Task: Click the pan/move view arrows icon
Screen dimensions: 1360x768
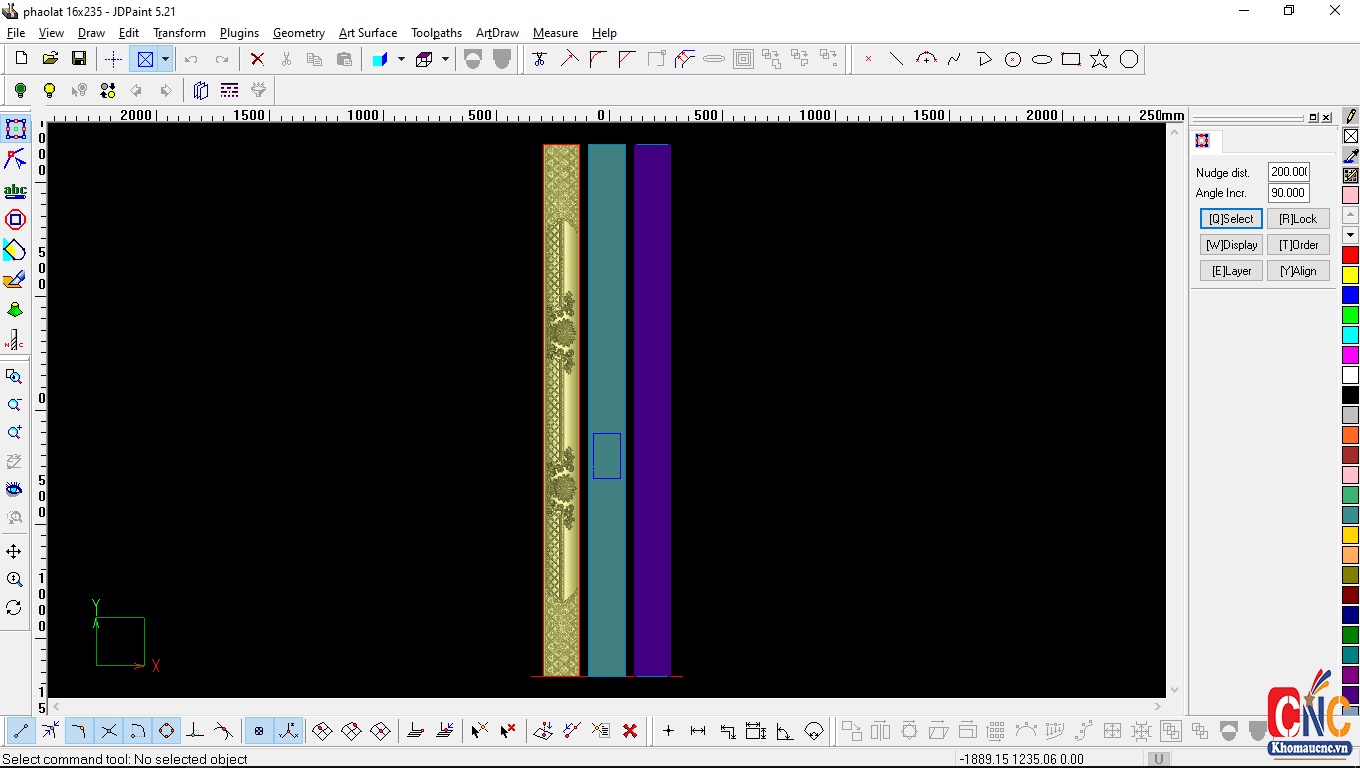Action: coord(15,551)
